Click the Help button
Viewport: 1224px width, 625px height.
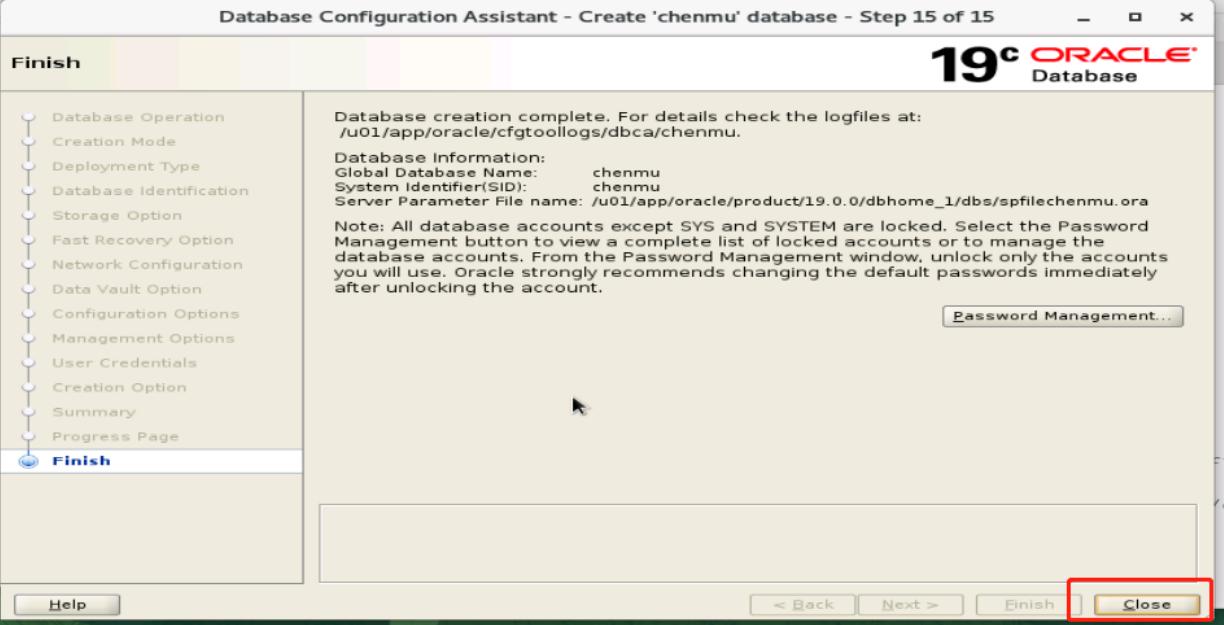tap(67, 604)
